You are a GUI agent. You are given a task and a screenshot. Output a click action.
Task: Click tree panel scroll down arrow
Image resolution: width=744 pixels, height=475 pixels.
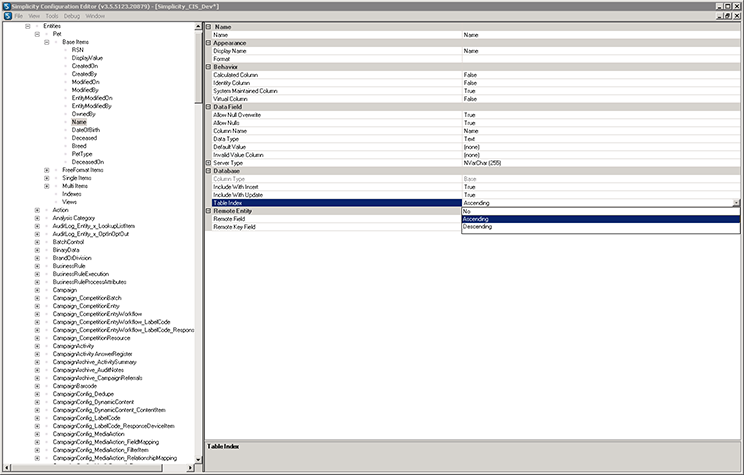click(198, 459)
